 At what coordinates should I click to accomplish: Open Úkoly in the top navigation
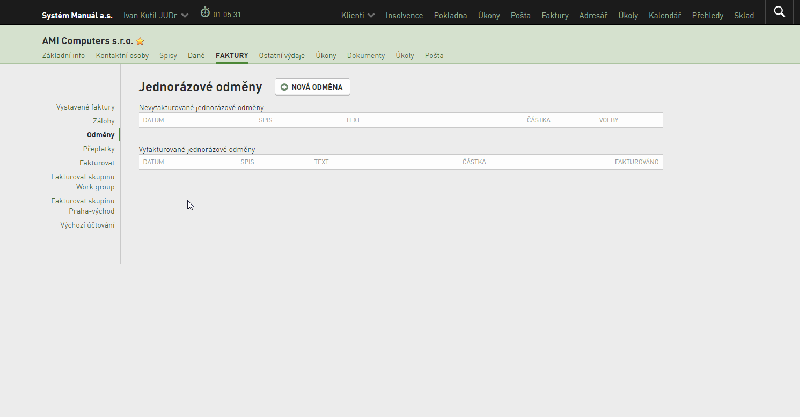click(x=628, y=15)
